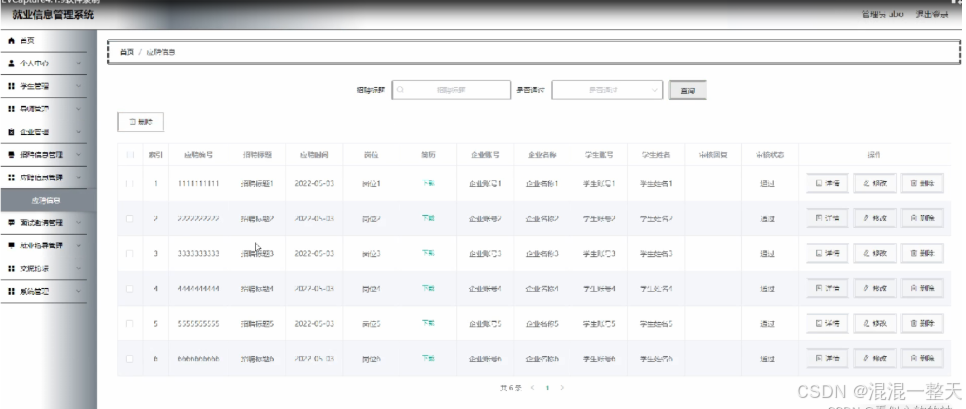Download the resume in the 岗位2 row
The image size is (966, 409).
428,219
